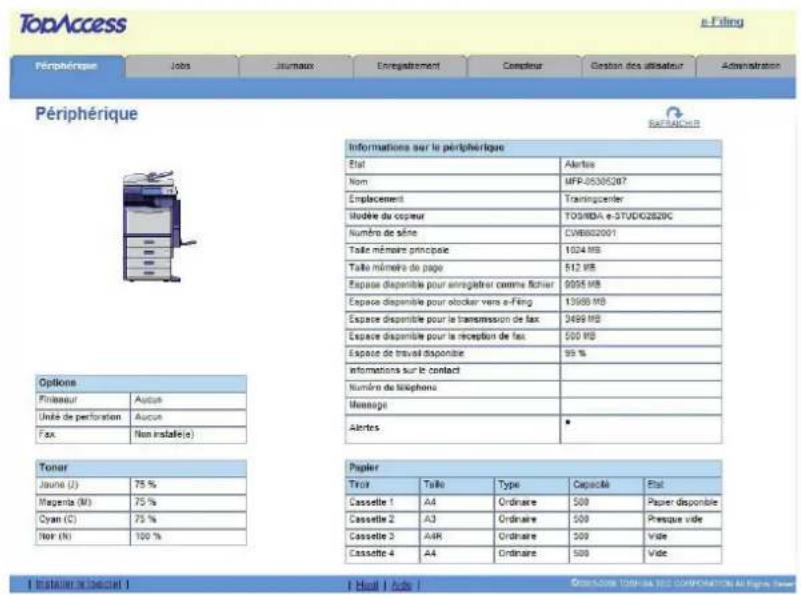Select e-Filing storage space value
This screenshot has width=801, height=595.
585,302
